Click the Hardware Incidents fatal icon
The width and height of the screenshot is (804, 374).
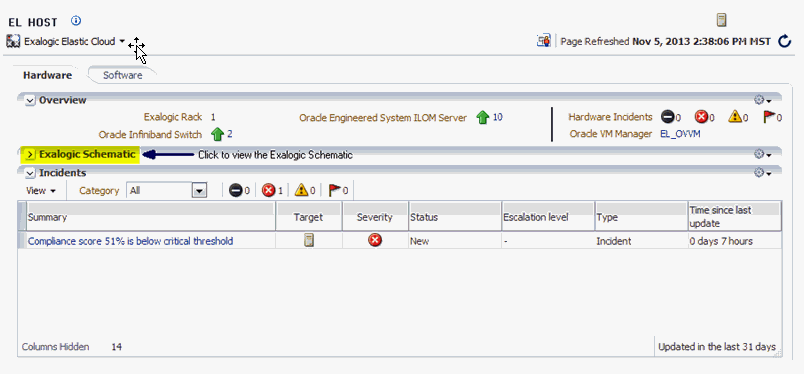tap(667, 117)
